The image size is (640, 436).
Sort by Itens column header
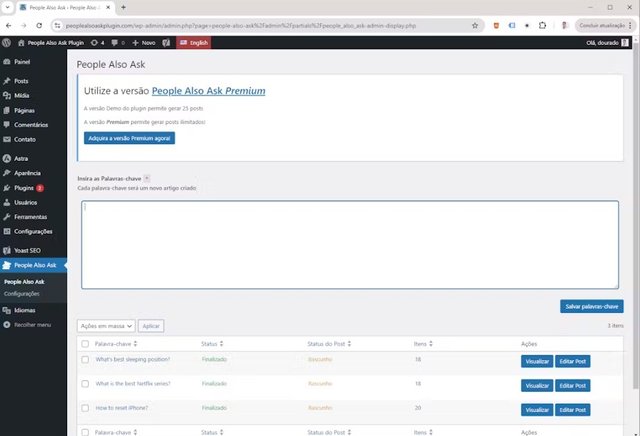(x=423, y=344)
